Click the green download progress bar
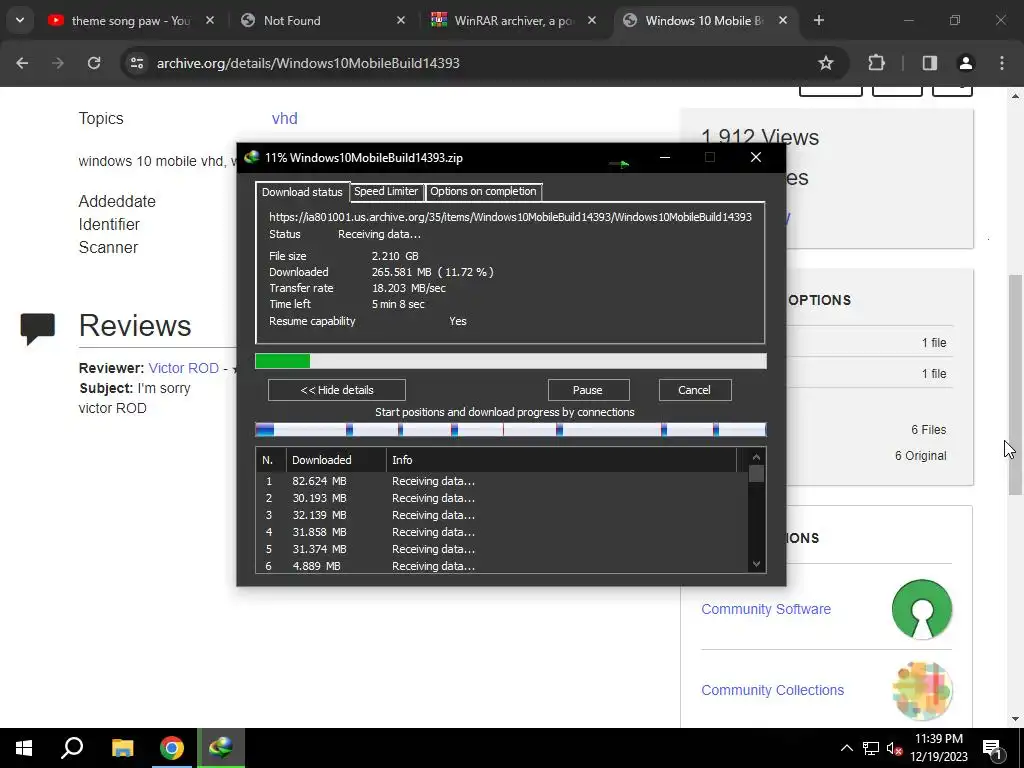 511,361
